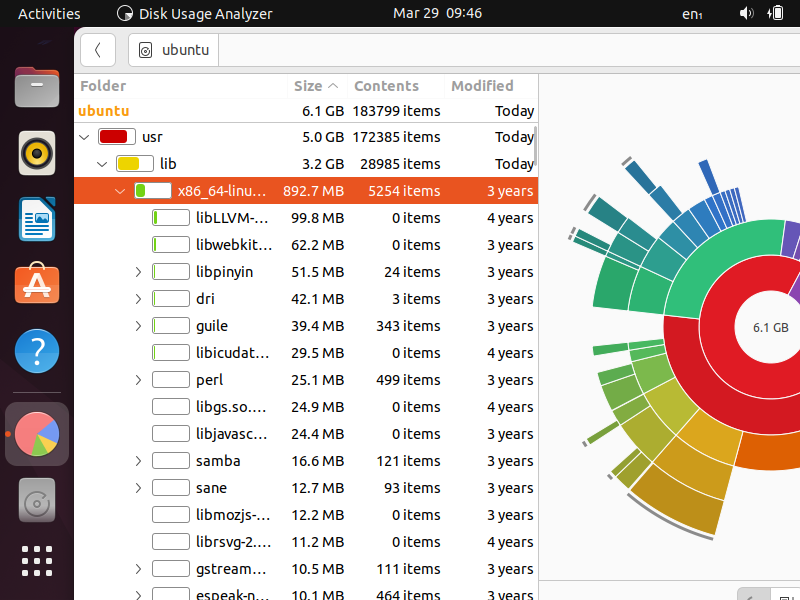Click the 343 items cell for guile
This screenshot has height=600, width=800.
[408, 326]
